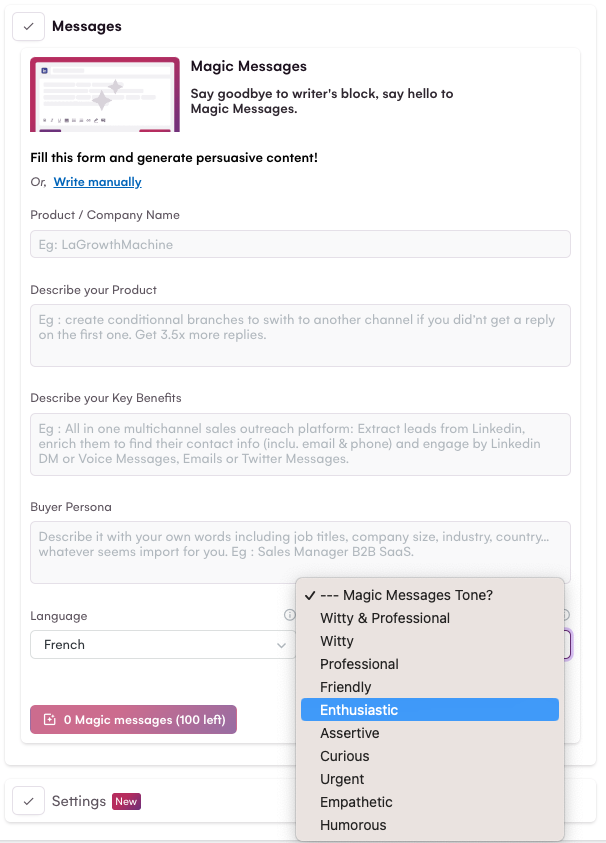Focus the Product / Company Name field
The height and width of the screenshot is (843, 606).
point(300,244)
